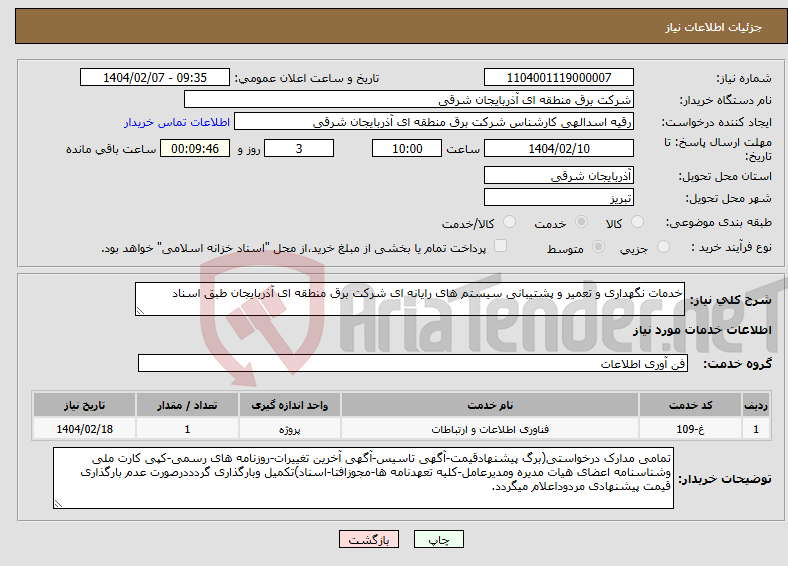Click the توضیحات خریدار notes textarea
This screenshot has height=566, width=788.
(363, 478)
